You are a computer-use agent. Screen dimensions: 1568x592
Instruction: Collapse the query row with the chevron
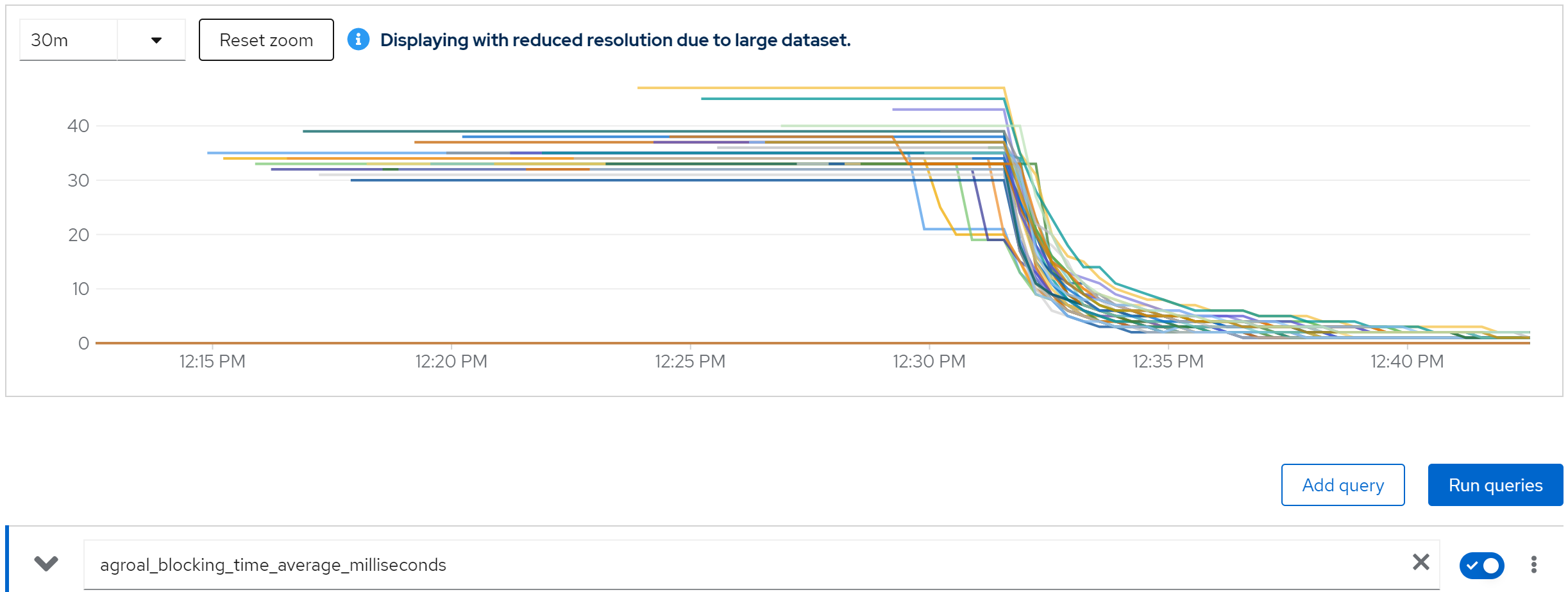(46, 564)
